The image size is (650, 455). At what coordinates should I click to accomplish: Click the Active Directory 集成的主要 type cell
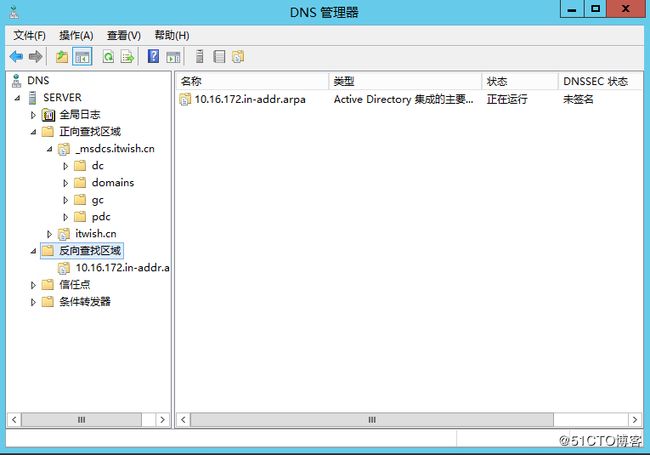pyautogui.click(x=403, y=99)
